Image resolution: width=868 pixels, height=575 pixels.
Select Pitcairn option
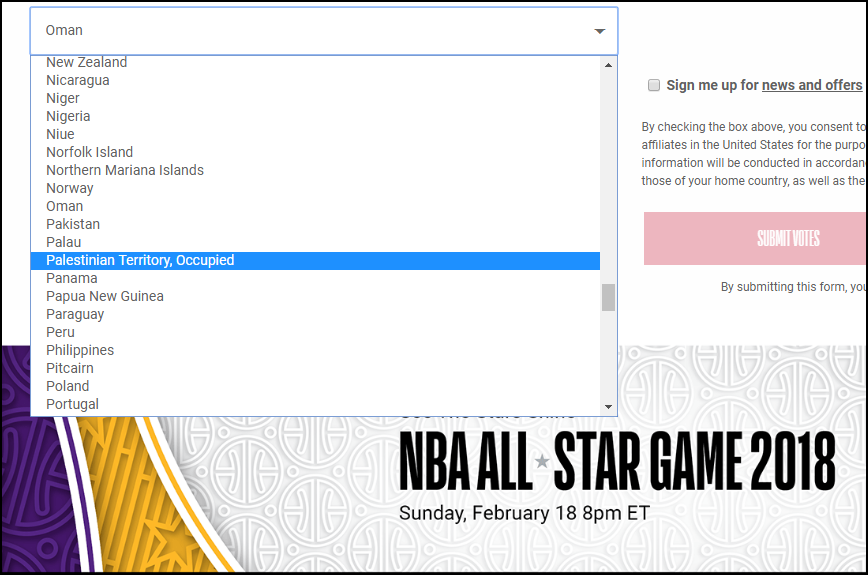[x=315, y=368]
